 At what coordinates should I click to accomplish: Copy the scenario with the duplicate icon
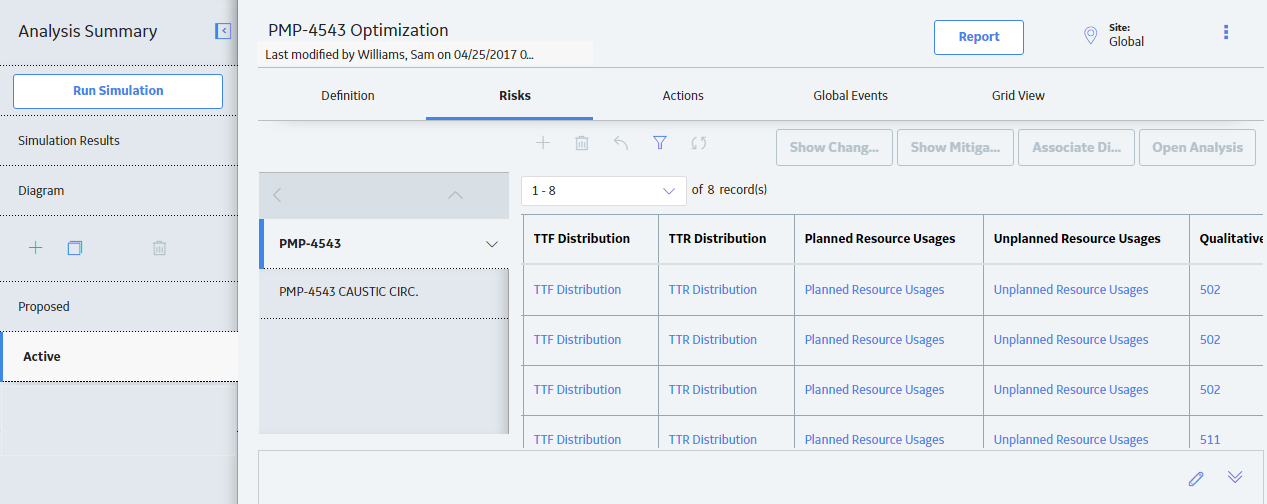(75, 248)
